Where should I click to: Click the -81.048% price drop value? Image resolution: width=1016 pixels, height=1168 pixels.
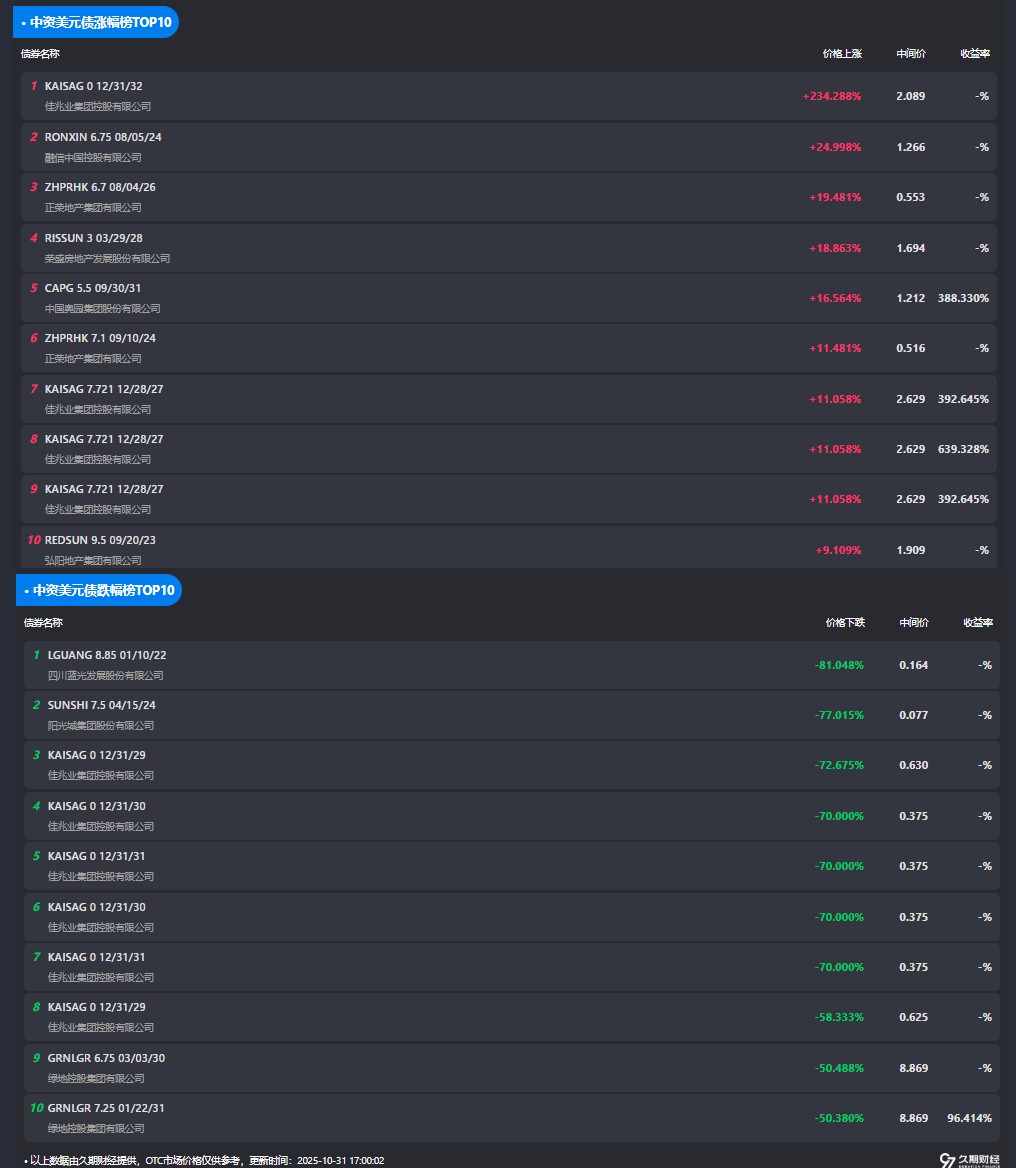839,665
